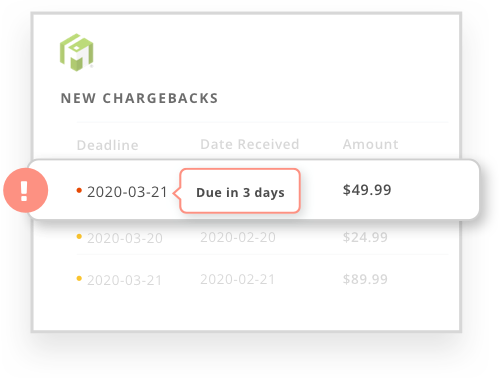500x378 pixels.
Task: Click the green cube logo icon
Action: click(77, 52)
